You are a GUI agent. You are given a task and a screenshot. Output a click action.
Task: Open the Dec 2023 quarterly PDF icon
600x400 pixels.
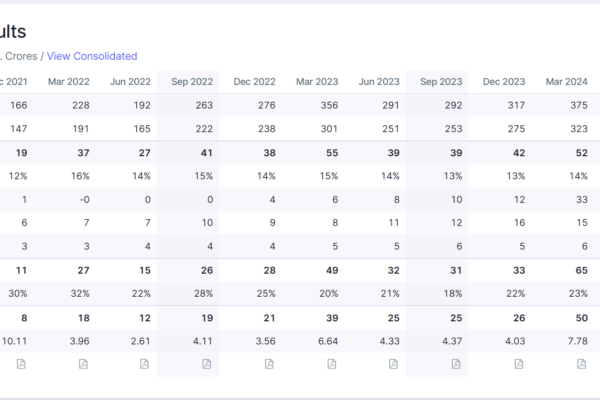(x=519, y=364)
